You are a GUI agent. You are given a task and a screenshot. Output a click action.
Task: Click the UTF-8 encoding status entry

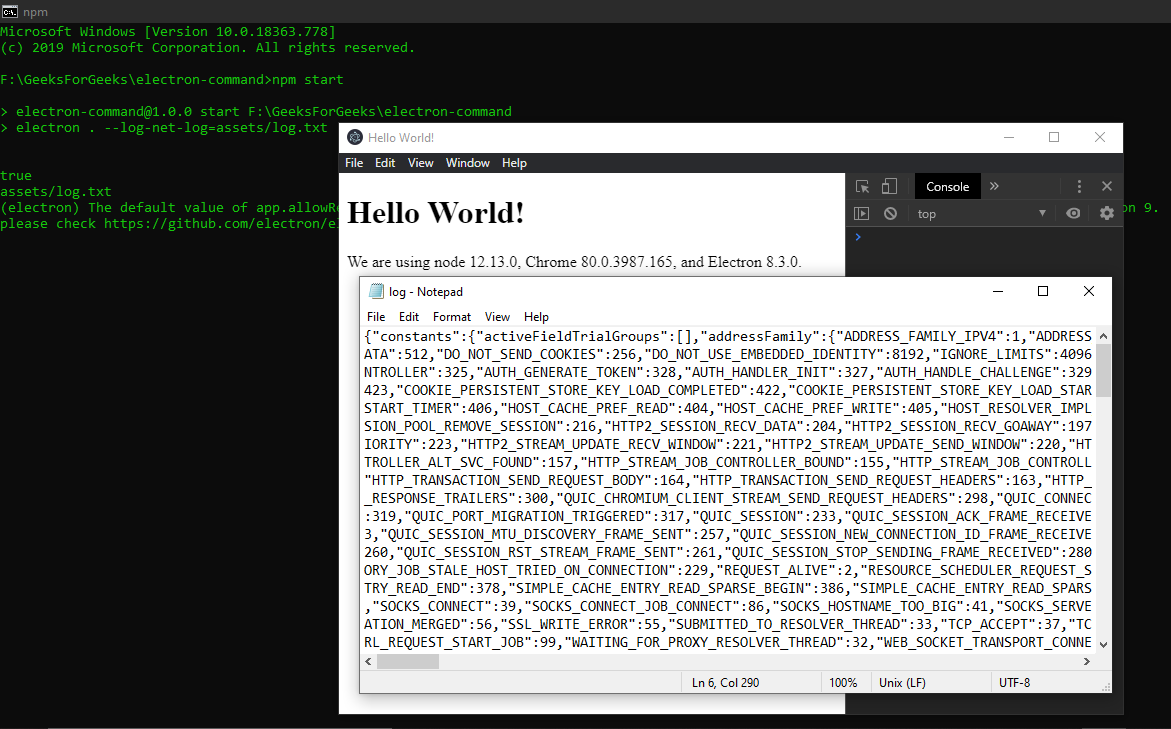pyautogui.click(x=1014, y=683)
